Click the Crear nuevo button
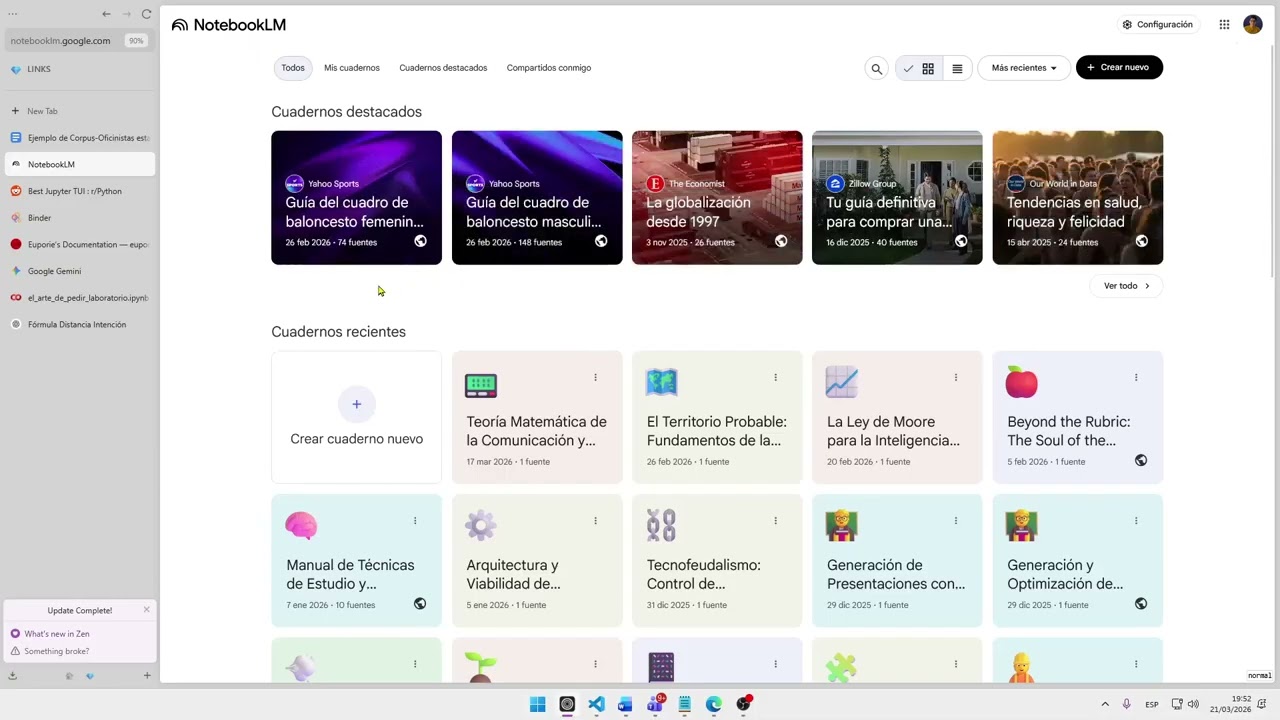The width and height of the screenshot is (1280, 720). coord(1119,67)
